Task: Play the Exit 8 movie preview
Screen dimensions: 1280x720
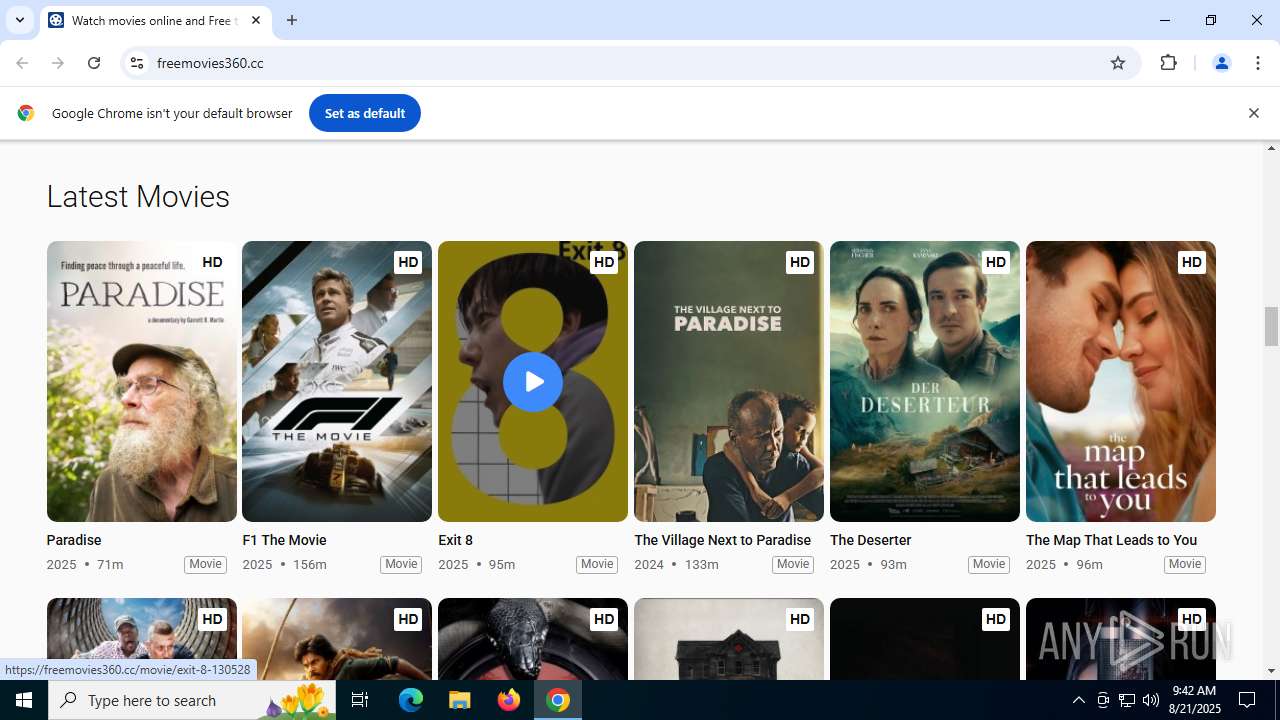Action: tap(532, 382)
